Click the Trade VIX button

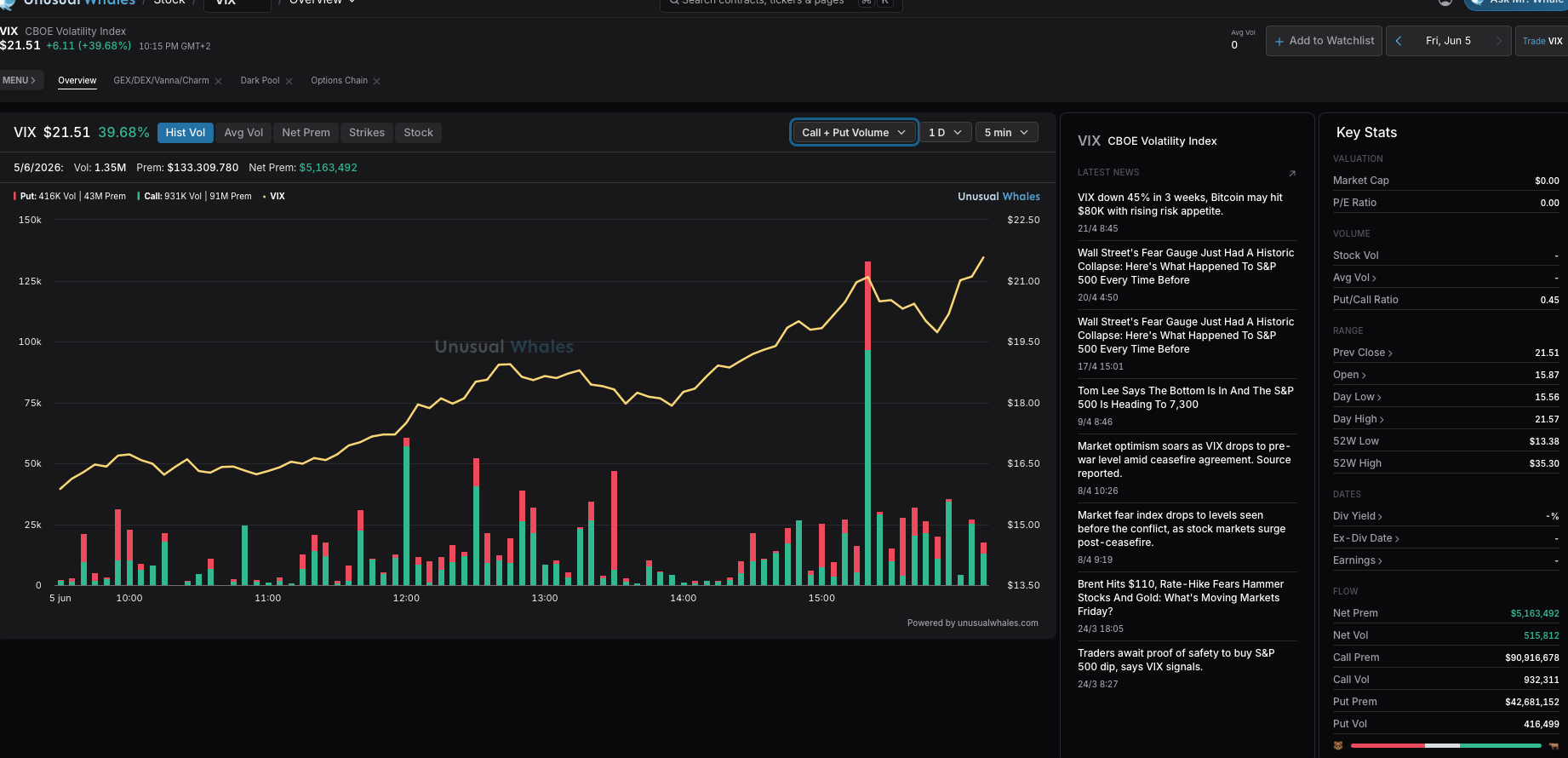click(x=1542, y=41)
